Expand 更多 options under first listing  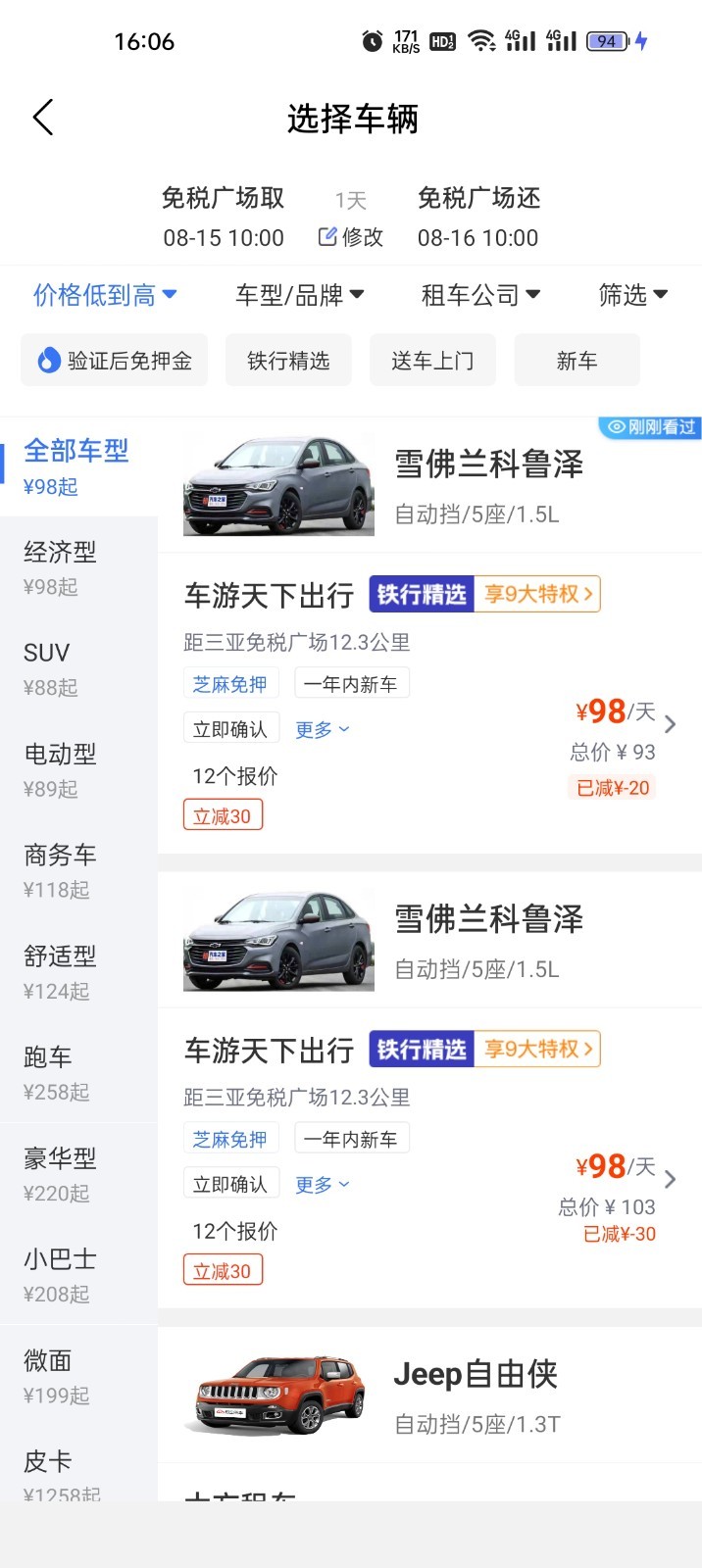click(x=322, y=727)
